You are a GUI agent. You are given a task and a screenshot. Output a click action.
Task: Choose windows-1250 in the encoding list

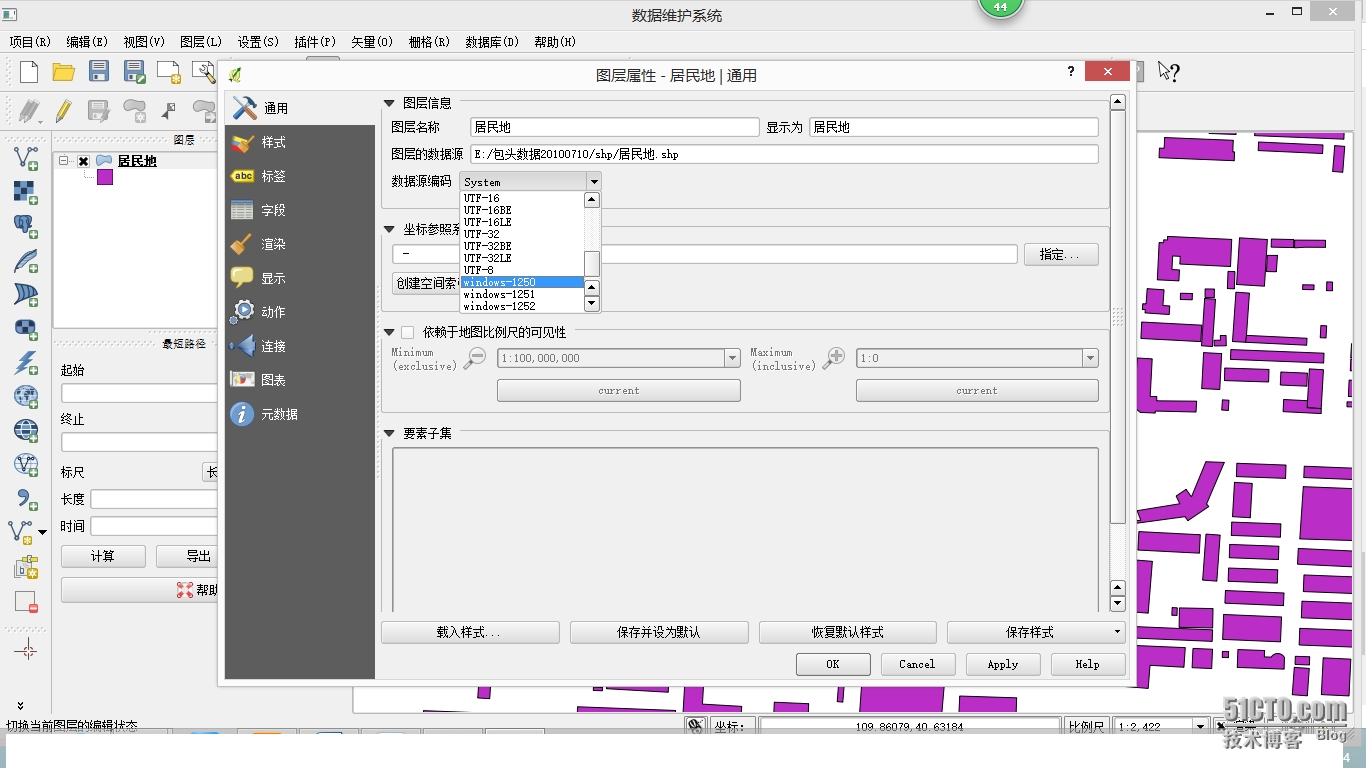pyautogui.click(x=522, y=282)
